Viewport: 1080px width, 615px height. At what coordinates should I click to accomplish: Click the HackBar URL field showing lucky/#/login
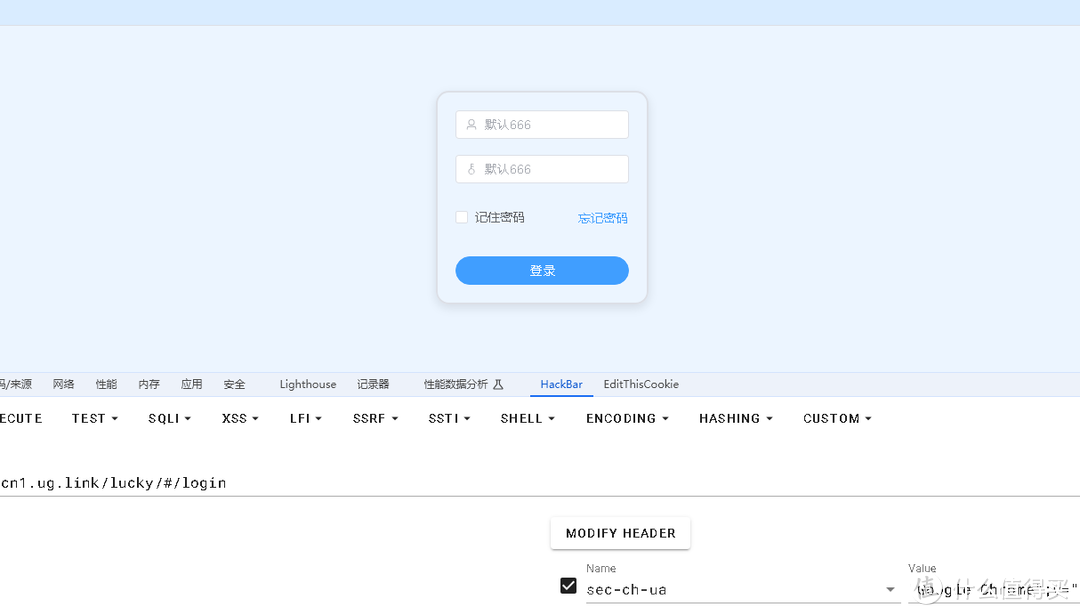(540, 483)
